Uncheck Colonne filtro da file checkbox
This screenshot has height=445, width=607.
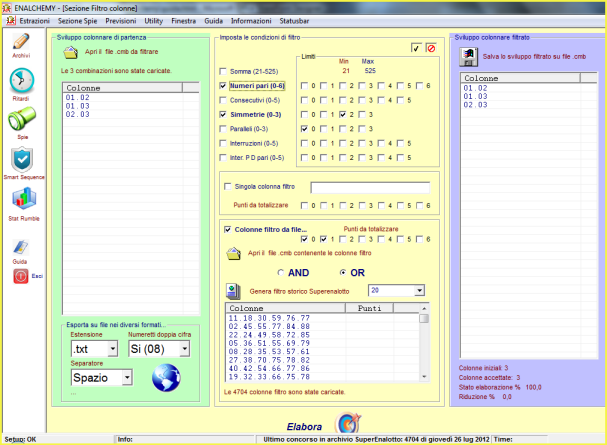click(x=228, y=229)
